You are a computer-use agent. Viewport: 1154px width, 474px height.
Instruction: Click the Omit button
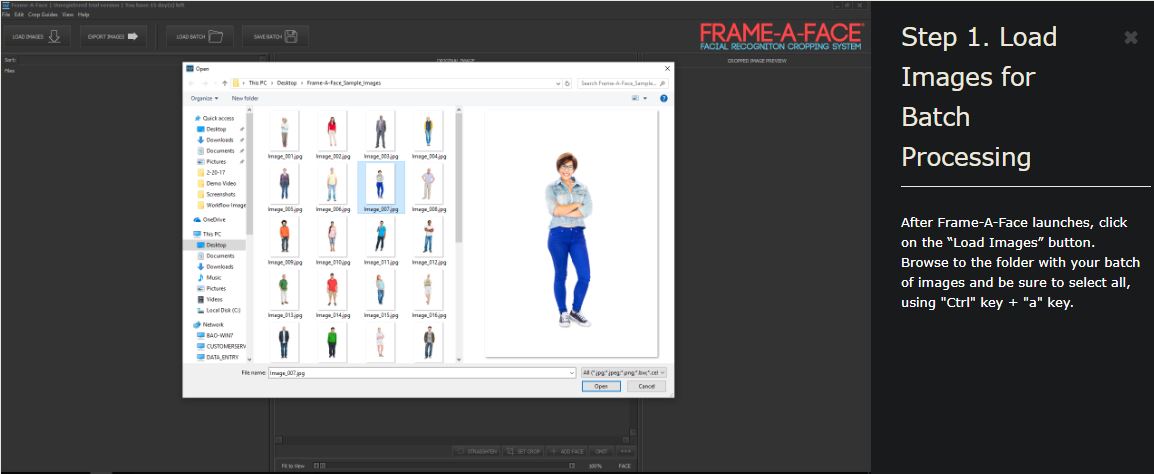pos(601,451)
